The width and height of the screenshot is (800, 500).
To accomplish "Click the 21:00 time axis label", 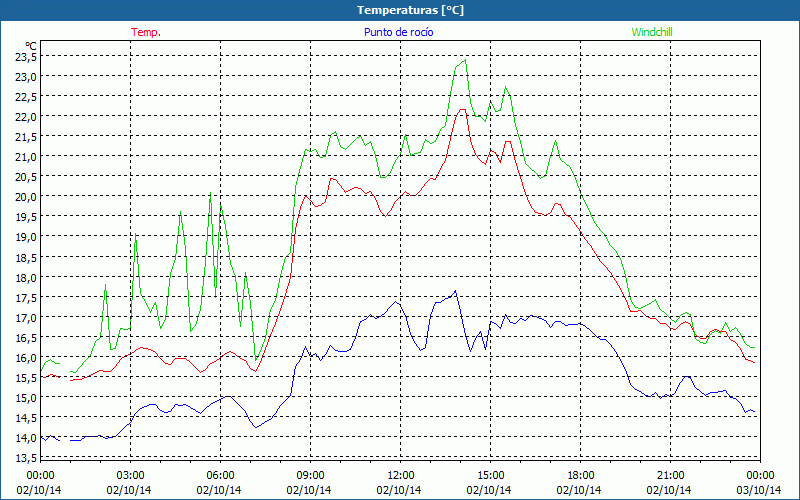I will [670, 476].
